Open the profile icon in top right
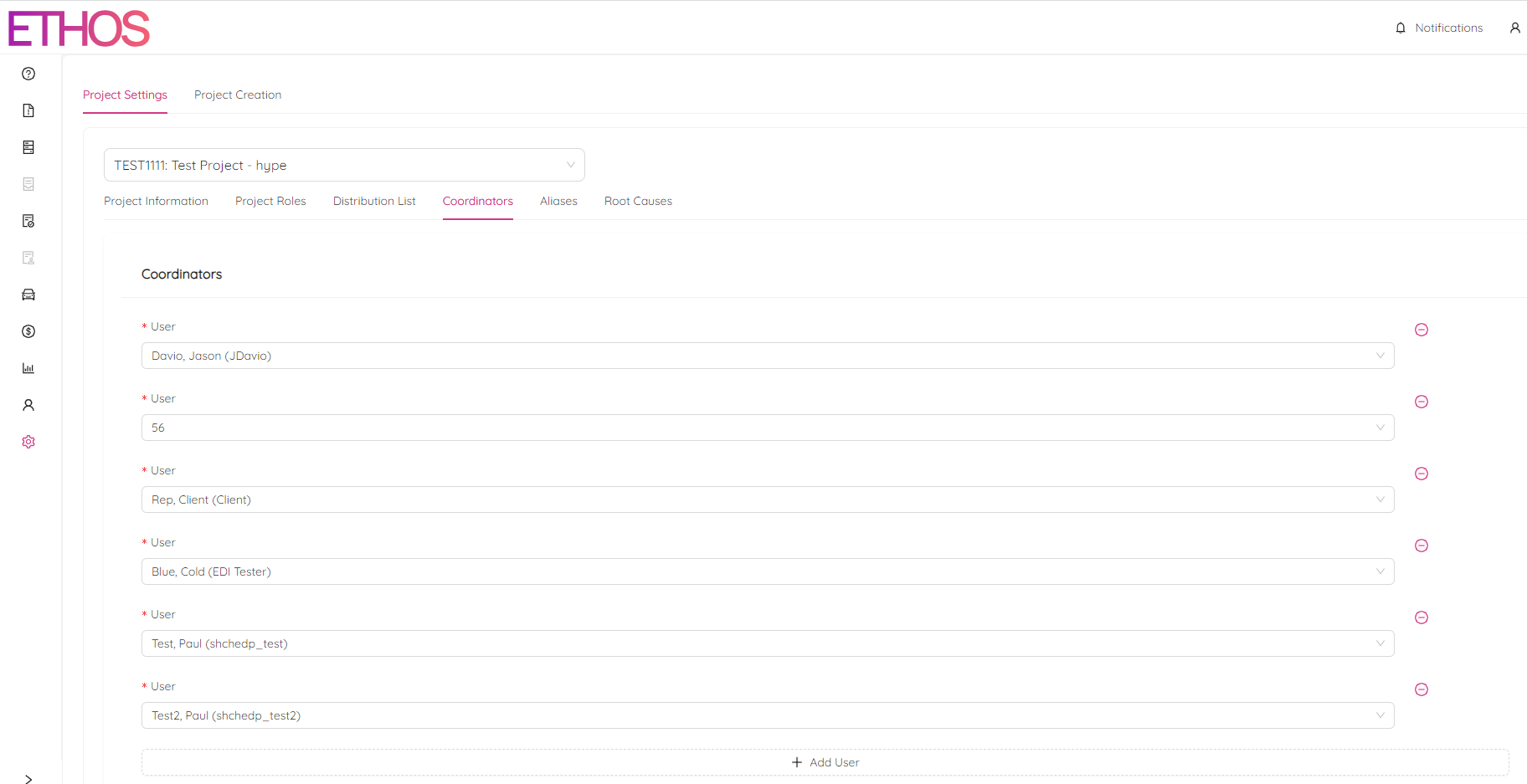Image resolution: width=1527 pixels, height=784 pixels. pyautogui.click(x=1514, y=28)
